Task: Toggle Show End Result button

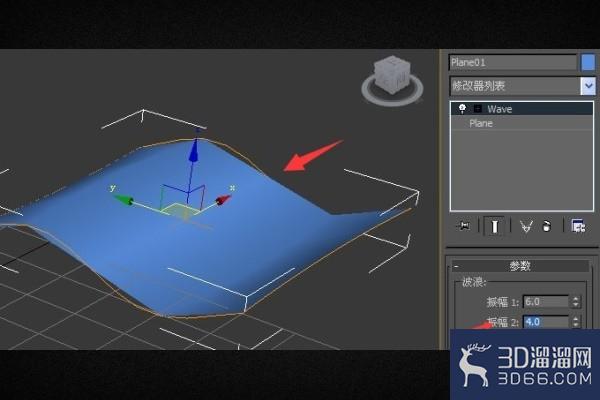Action: tap(494, 226)
